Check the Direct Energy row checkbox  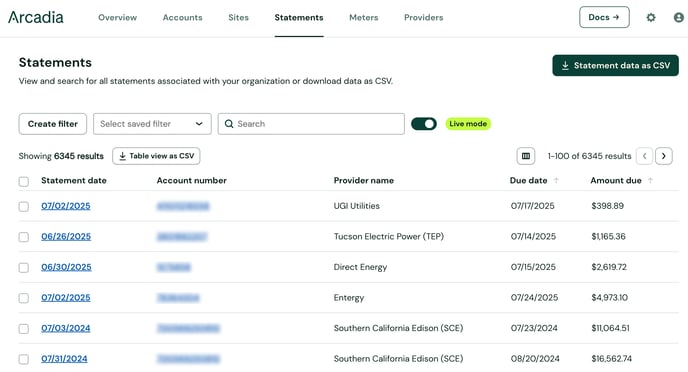click(24, 268)
